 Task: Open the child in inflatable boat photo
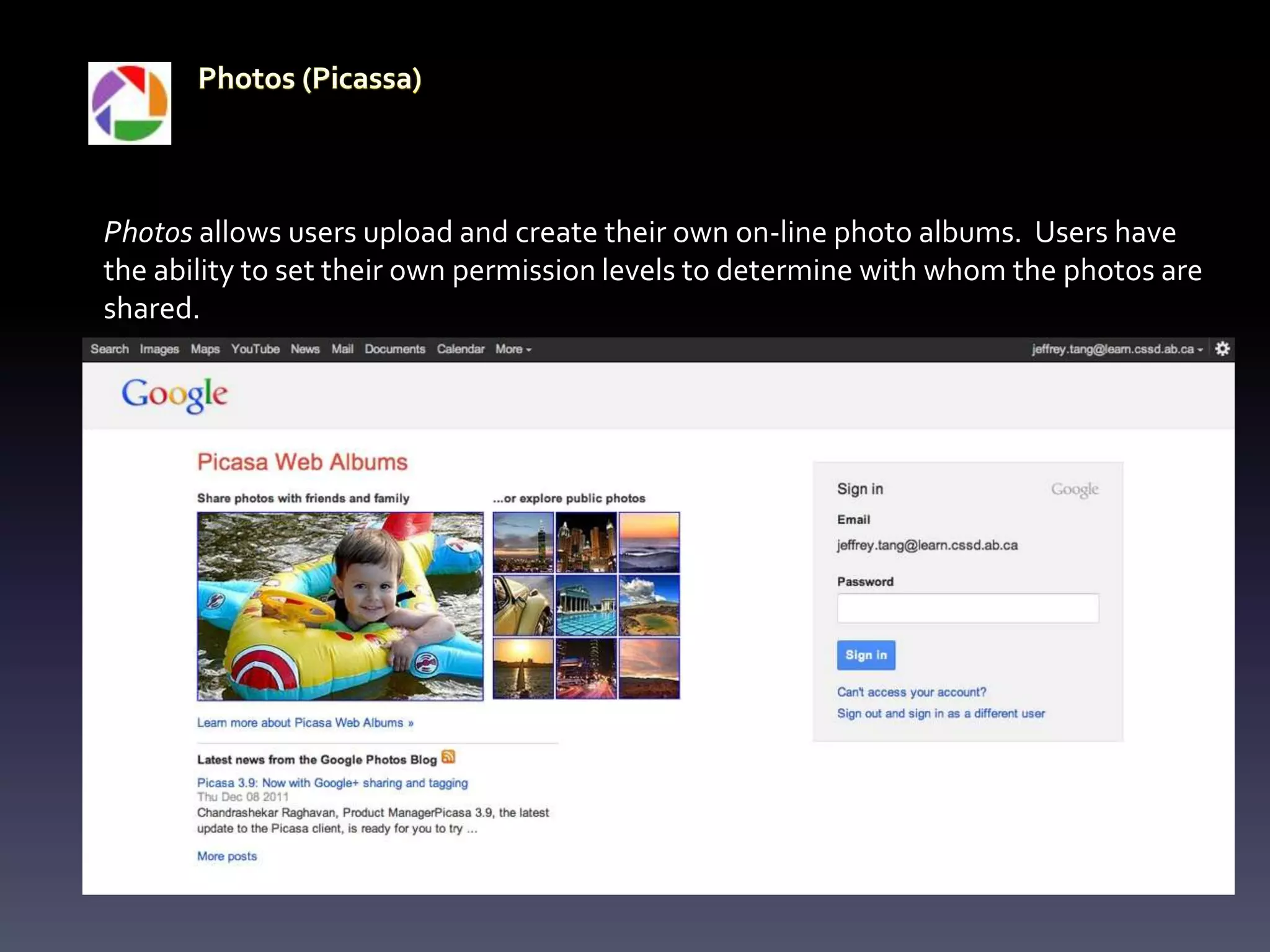tap(340, 606)
